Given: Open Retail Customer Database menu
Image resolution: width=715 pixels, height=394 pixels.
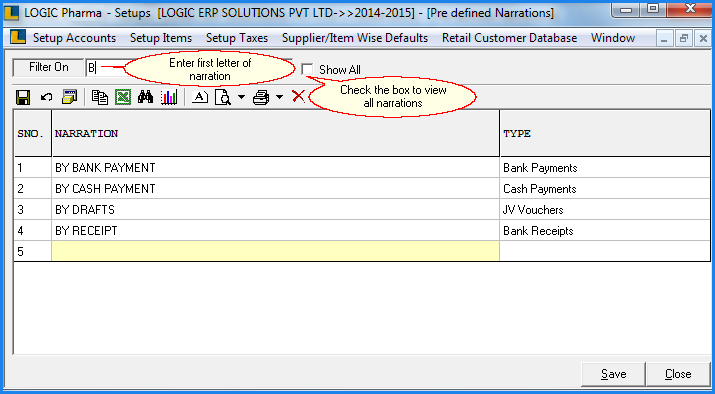Looking at the screenshot, I should [x=509, y=38].
